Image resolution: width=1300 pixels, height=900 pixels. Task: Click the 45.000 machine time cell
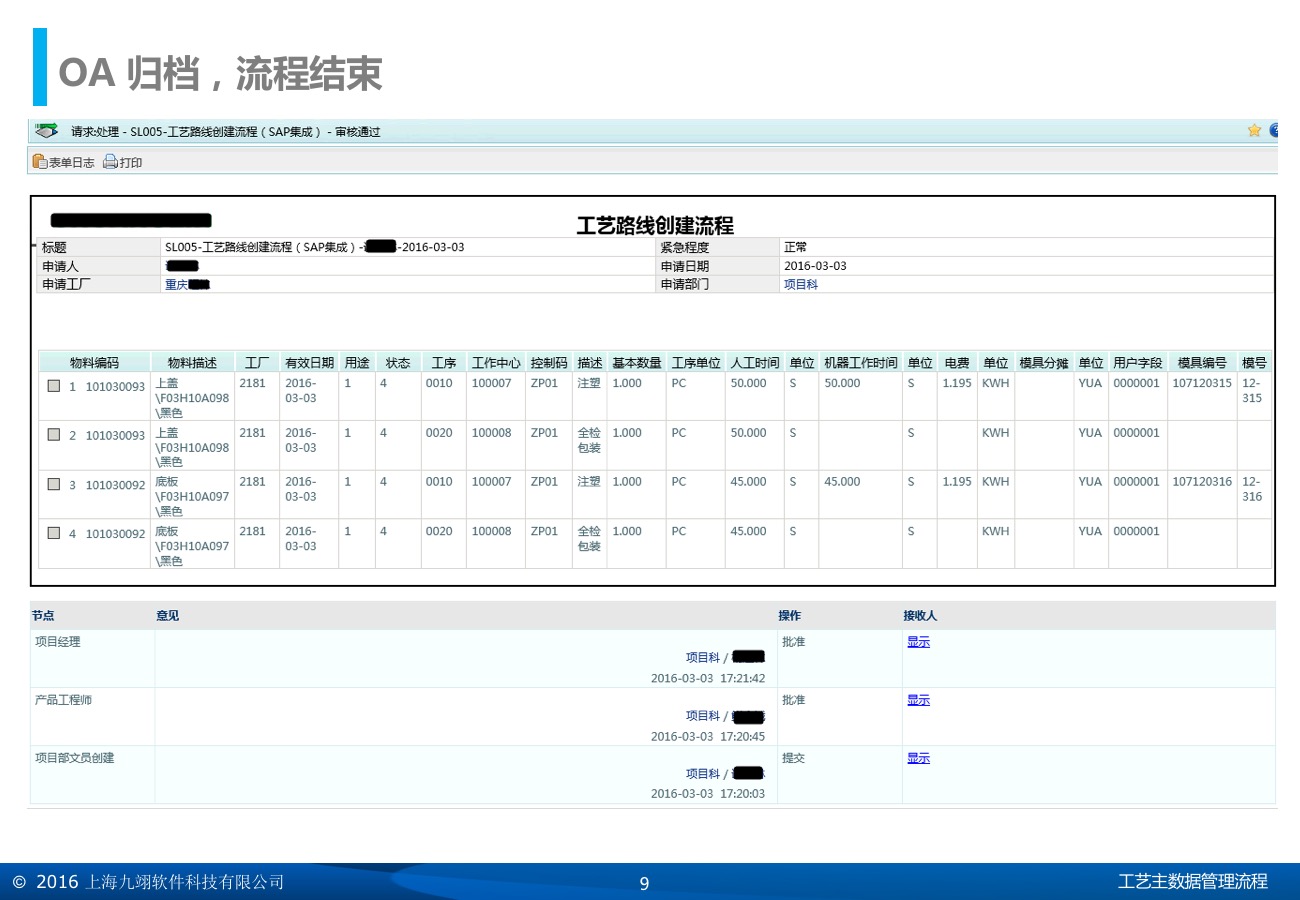842,482
